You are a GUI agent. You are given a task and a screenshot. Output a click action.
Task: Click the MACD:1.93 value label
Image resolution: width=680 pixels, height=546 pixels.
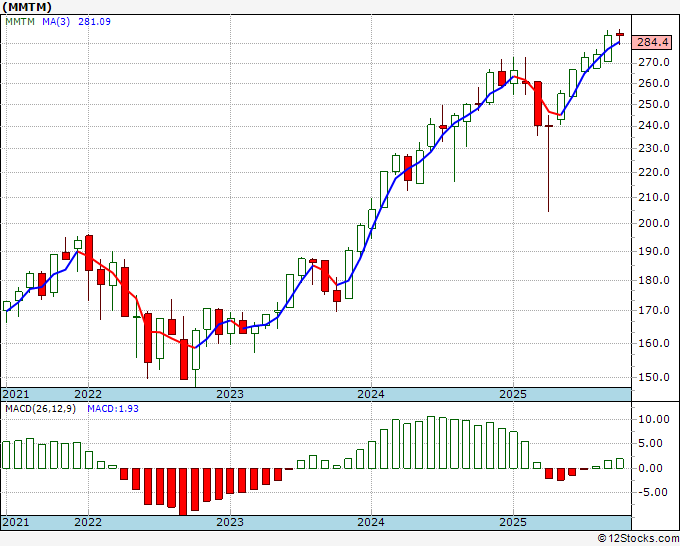click(x=113, y=409)
